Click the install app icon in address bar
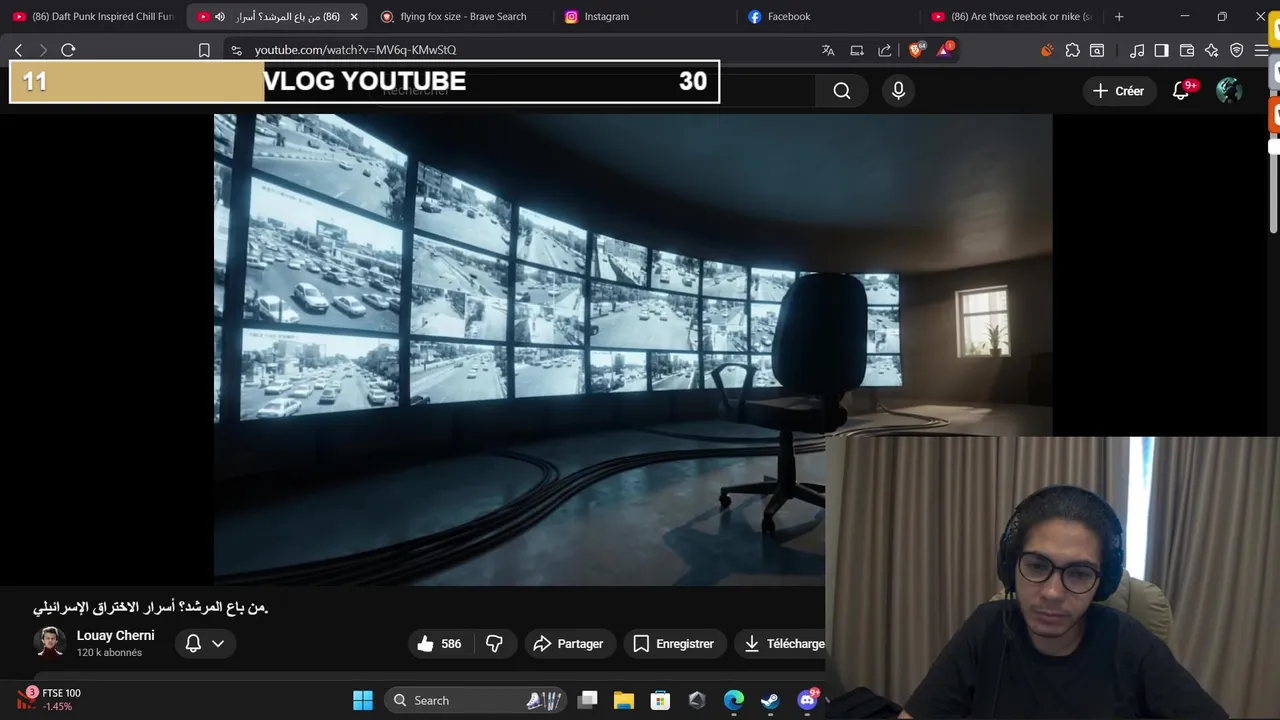The height and width of the screenshot is (720, 1280). click(x=857, y=50)
